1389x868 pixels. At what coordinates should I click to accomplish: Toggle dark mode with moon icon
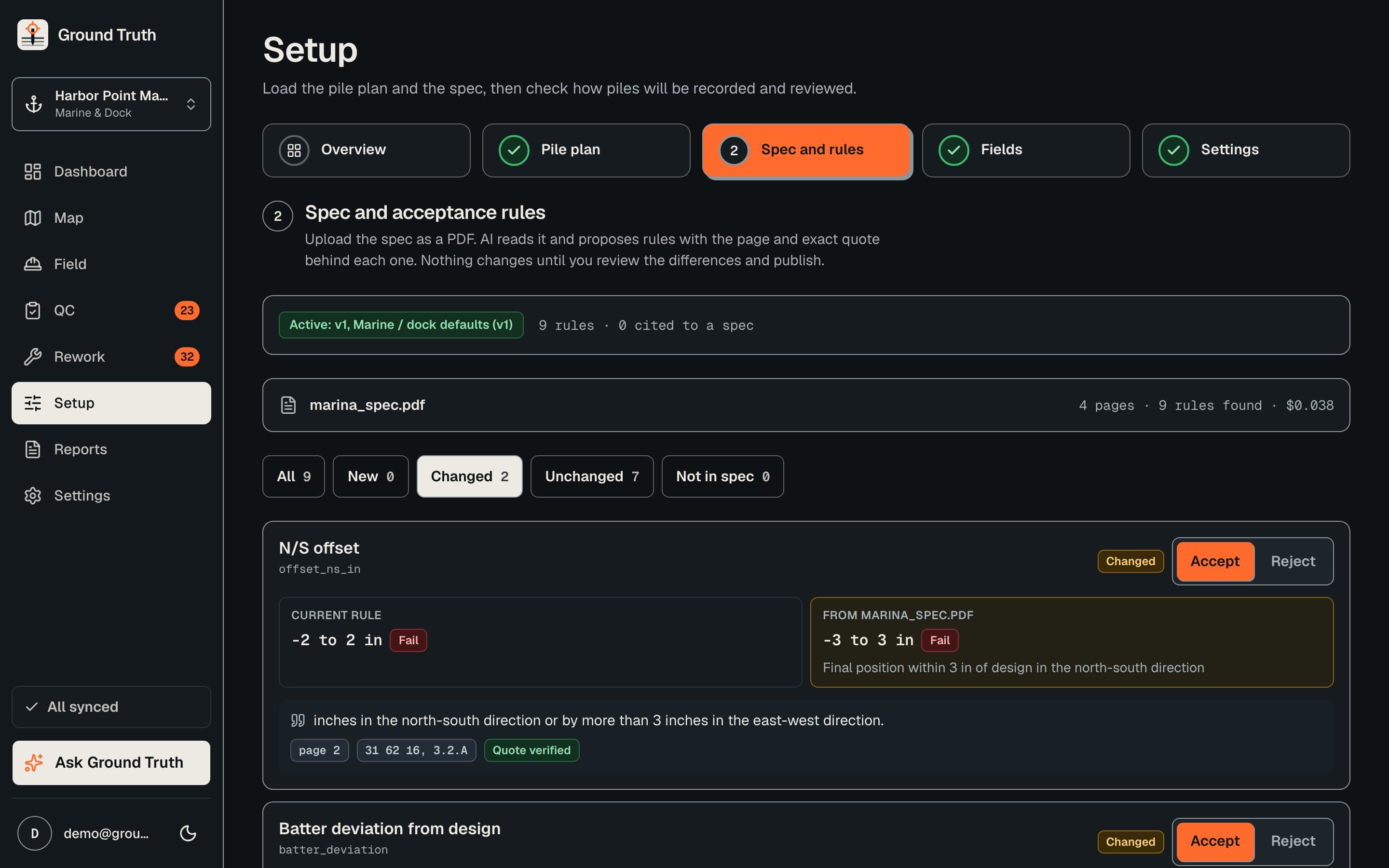click(x=188, y=834)
